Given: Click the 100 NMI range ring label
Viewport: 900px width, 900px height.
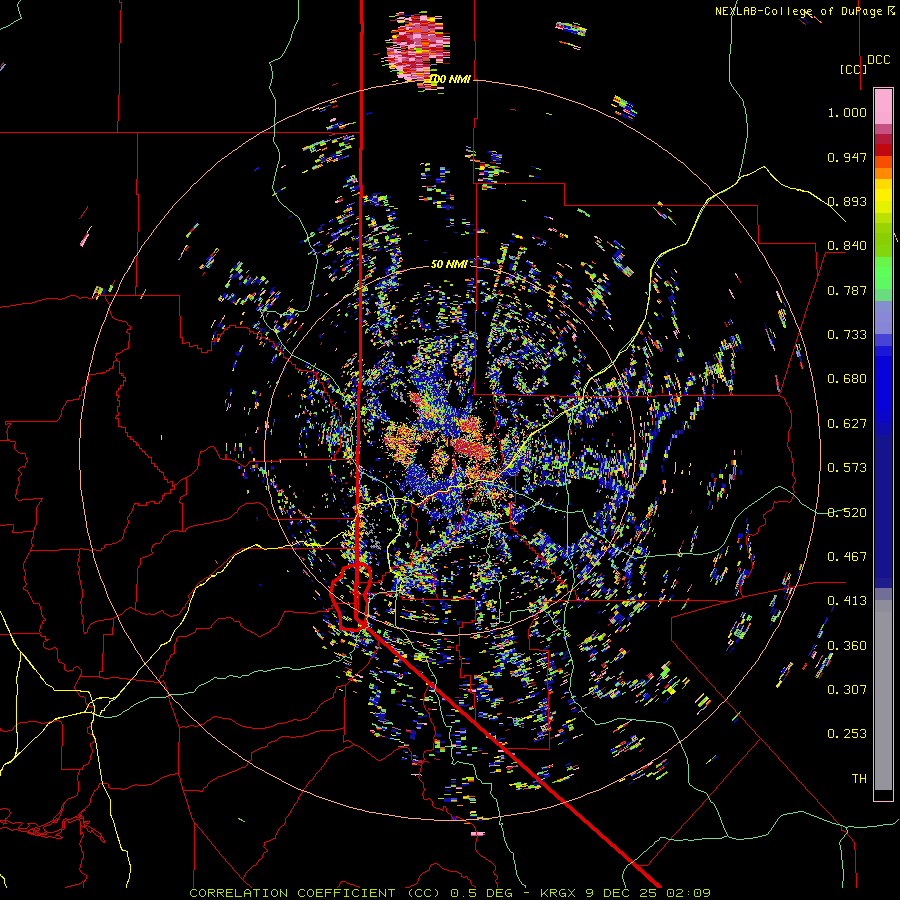Looking at the screenshot, I should [449, 79].
